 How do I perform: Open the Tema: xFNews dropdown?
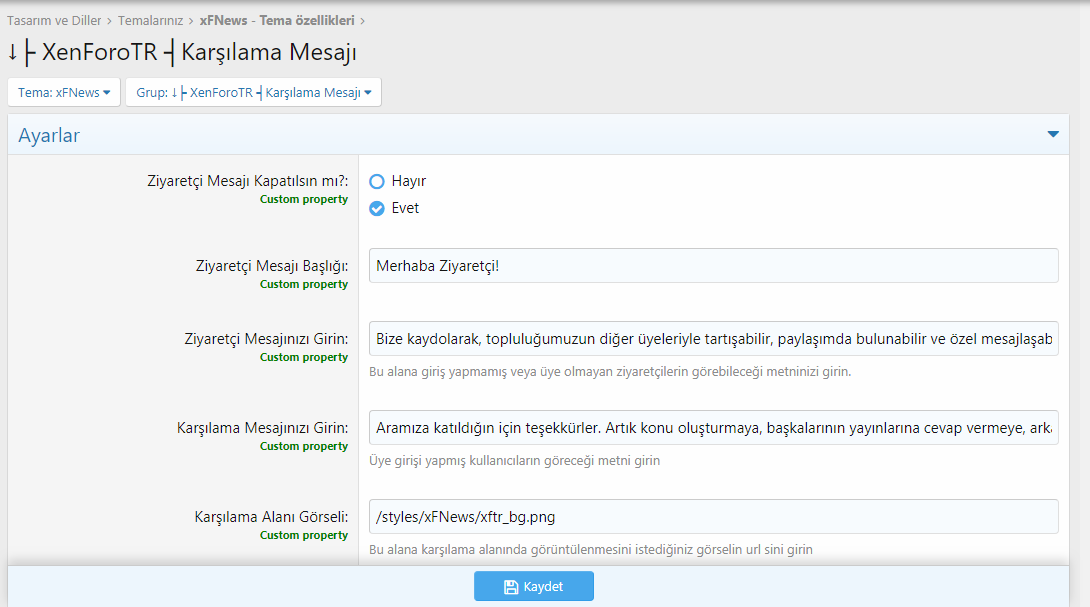(64, 92)
